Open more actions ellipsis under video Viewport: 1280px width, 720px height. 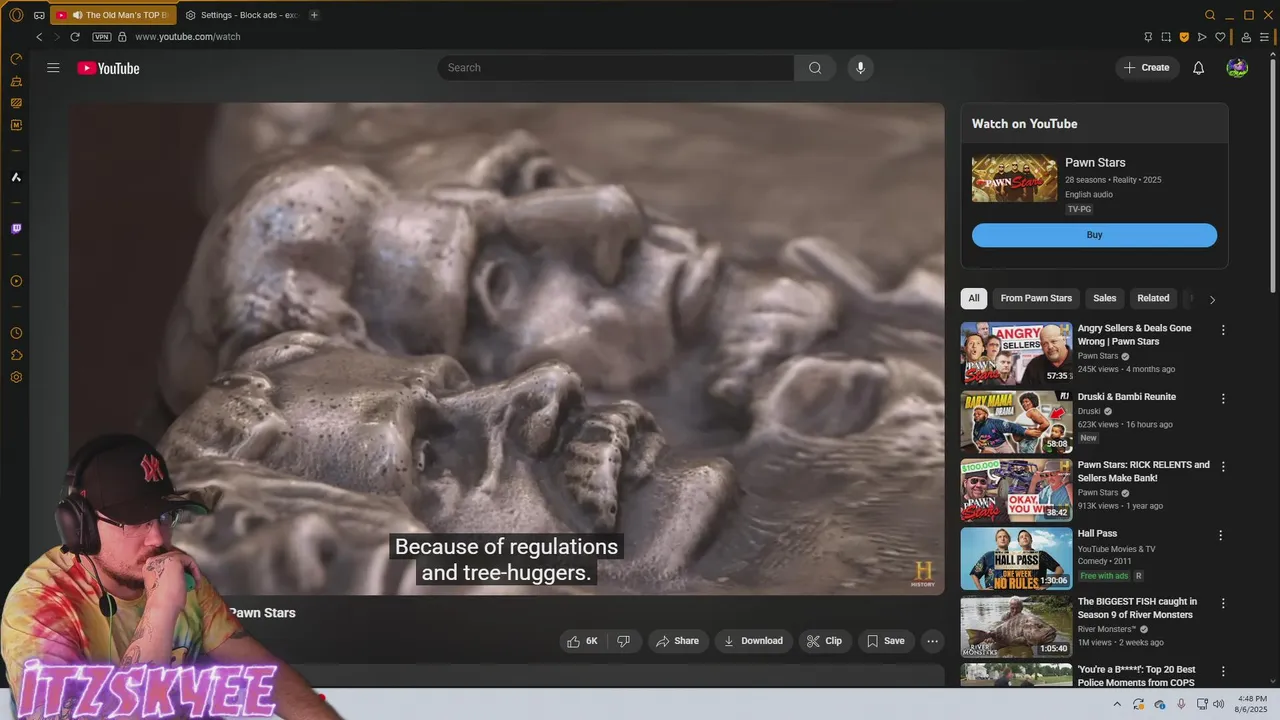click(x=932, y=641)
